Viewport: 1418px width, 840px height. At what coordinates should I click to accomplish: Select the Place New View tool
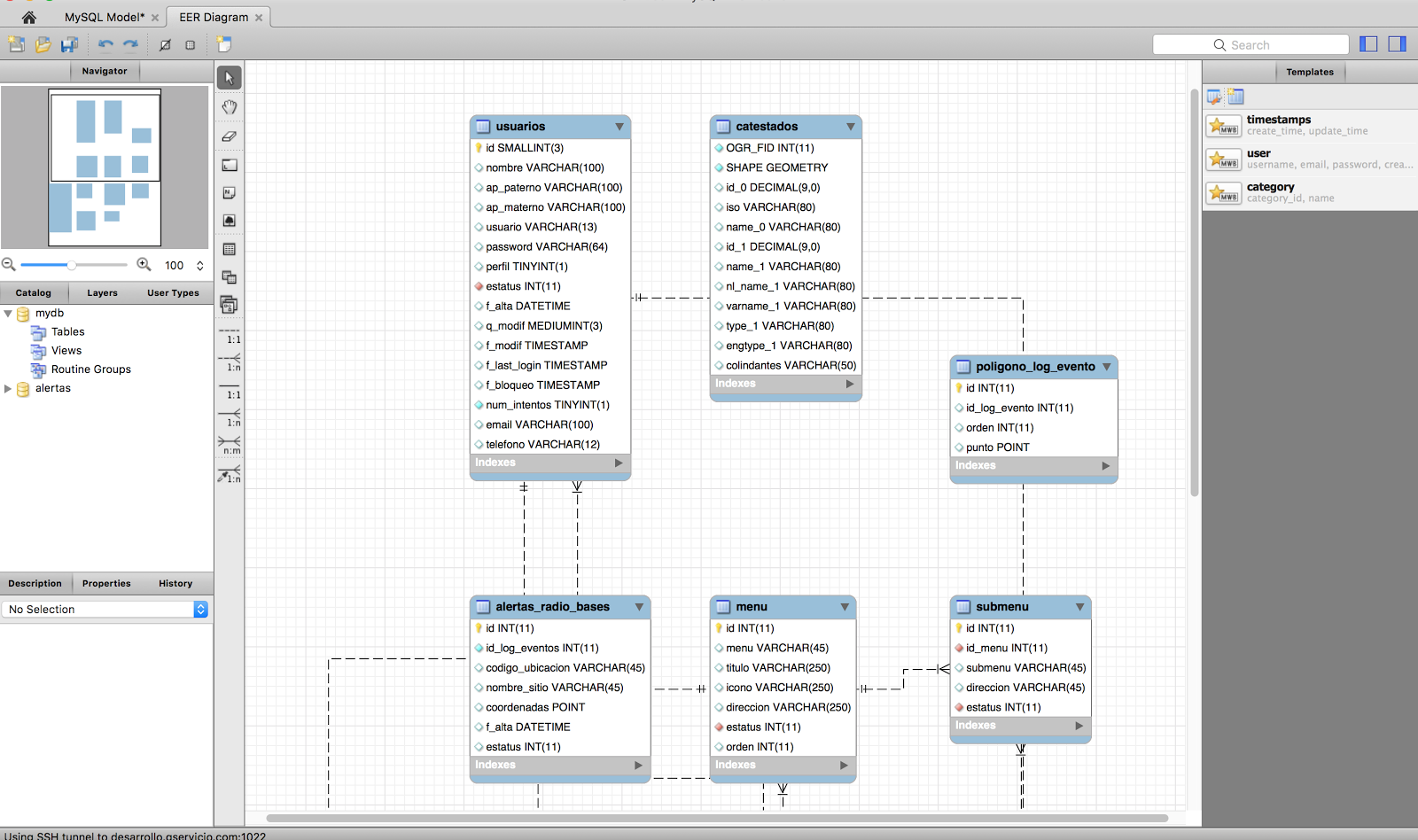(x=229, y=277)
